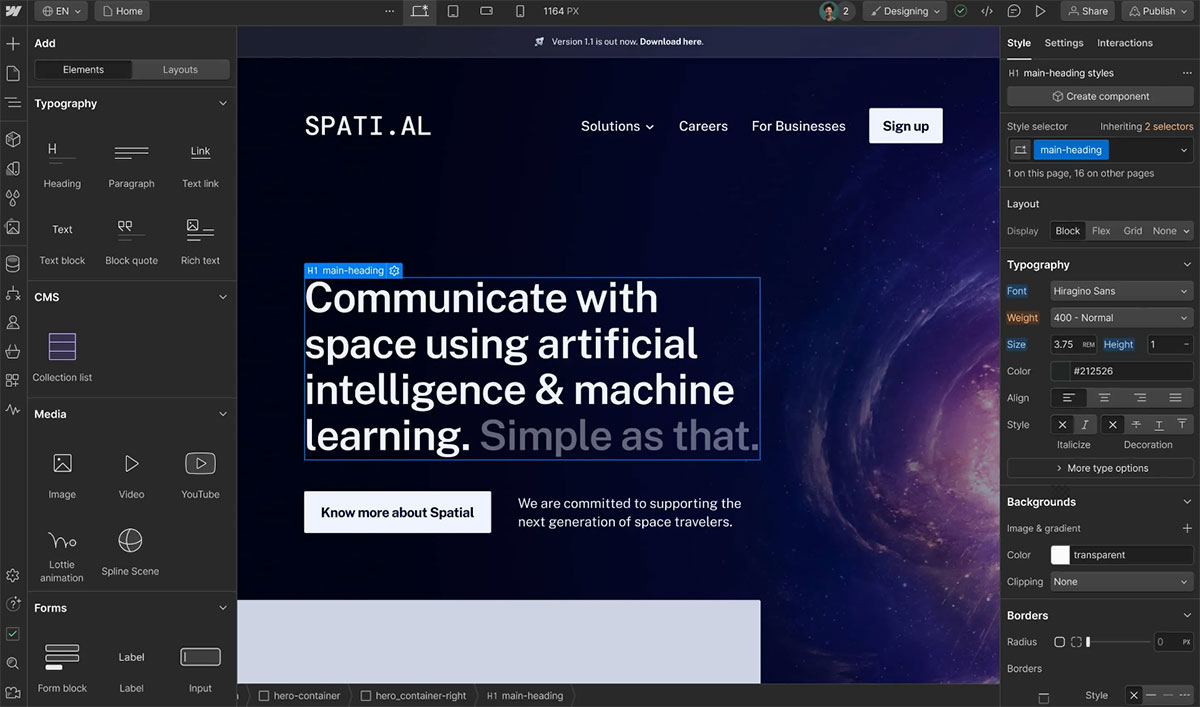Open the Weight dropdown showing 400 - Normal
Screen dimensions: 1200x707
1120,317
